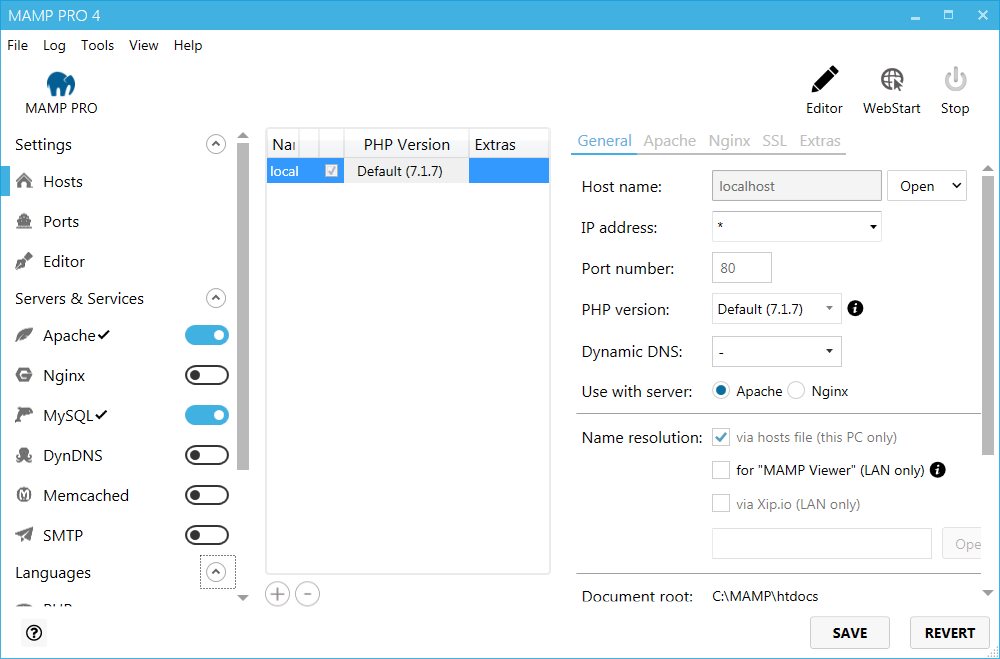The width and height of the screenshot is (1000, 659).
Task: Open the IP address dropdown
Action: point(796,227)
